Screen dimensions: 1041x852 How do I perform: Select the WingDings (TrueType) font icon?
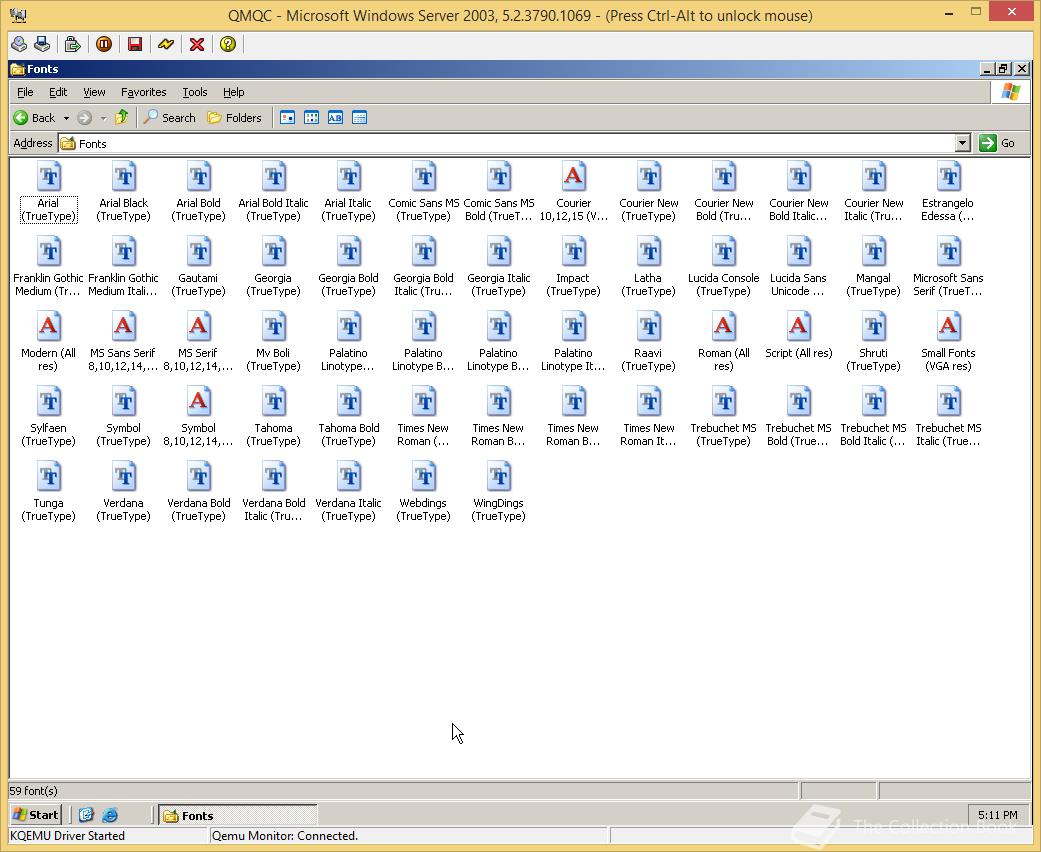coord(499,477)
